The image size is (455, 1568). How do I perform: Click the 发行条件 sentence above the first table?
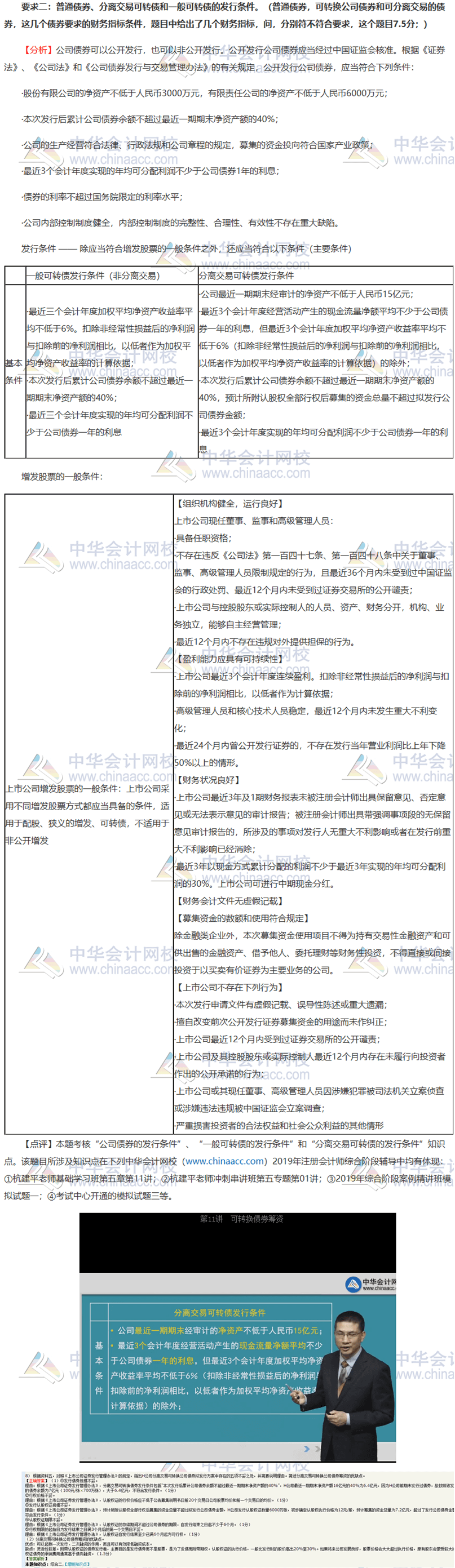pyautogui.click(x=187, y=249)
